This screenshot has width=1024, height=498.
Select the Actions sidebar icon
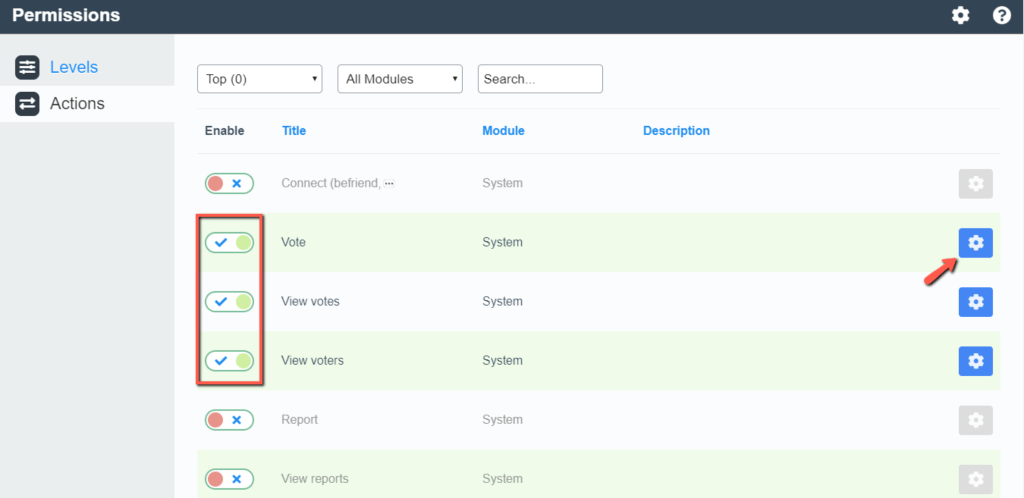[27, 104]
